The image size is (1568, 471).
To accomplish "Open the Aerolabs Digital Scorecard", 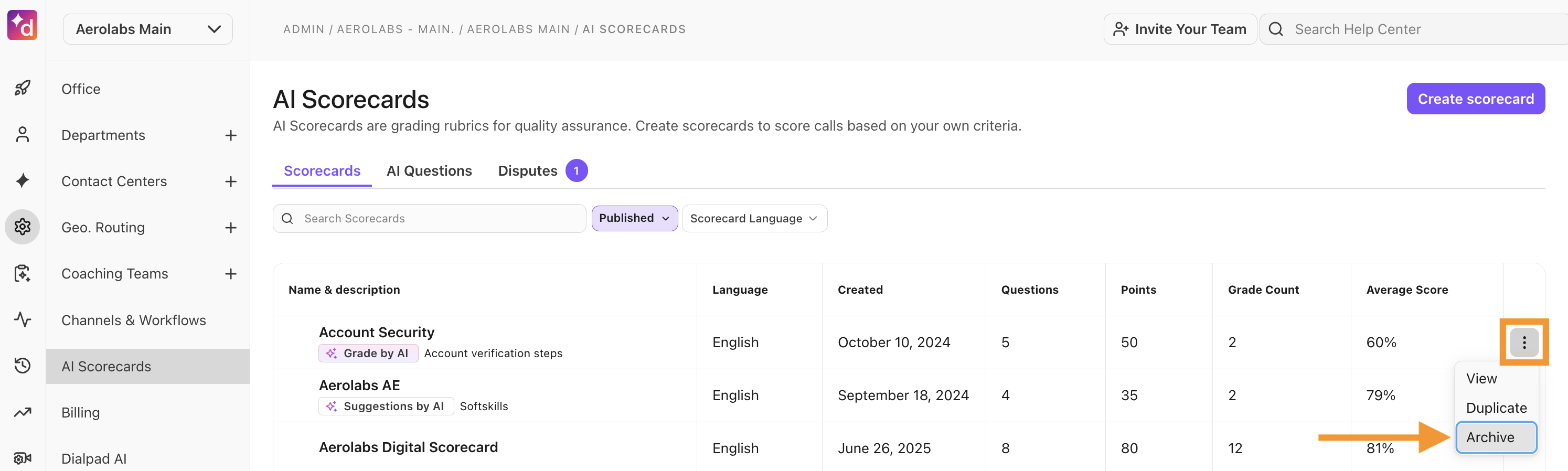I will pyautogui.click(x=409, y=447).
